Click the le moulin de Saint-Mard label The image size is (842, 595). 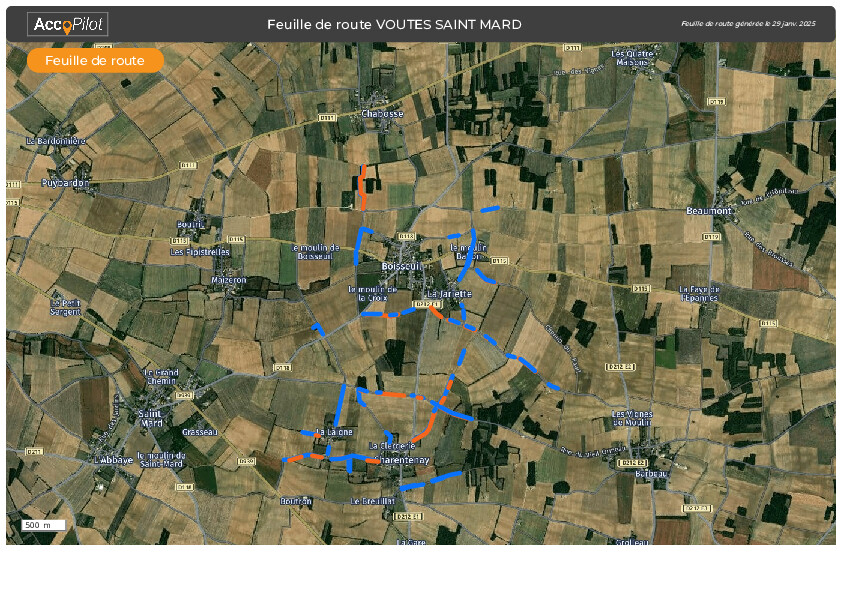pyautogui.click(x=161, y=460)
